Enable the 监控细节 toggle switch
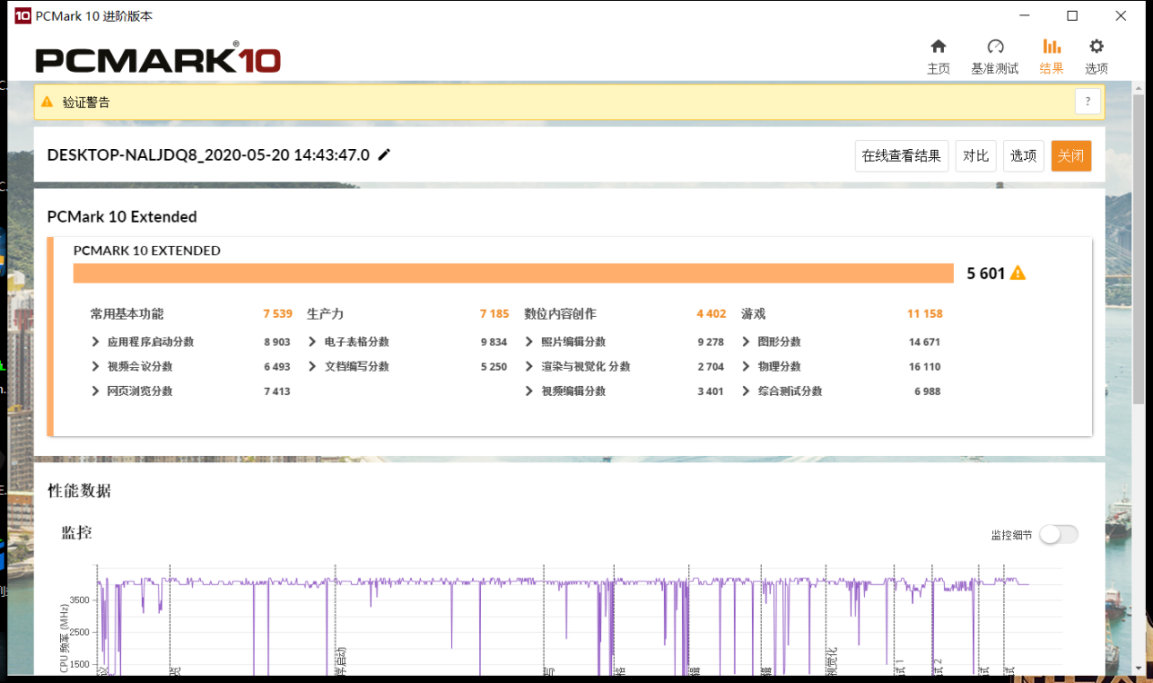1153x683 pixels. (1059, 534)
